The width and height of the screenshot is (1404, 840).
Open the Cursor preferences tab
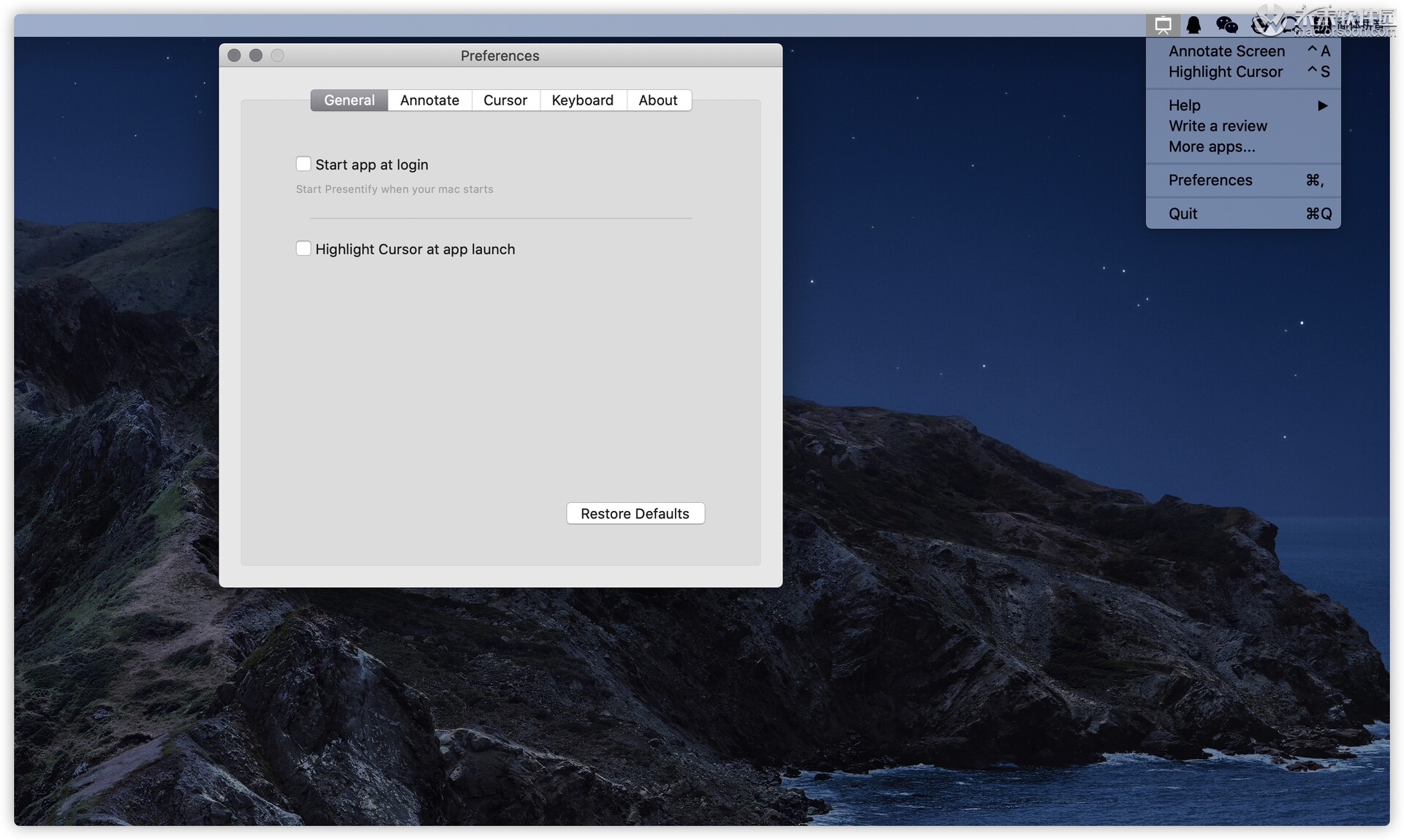tap(505, 100)
